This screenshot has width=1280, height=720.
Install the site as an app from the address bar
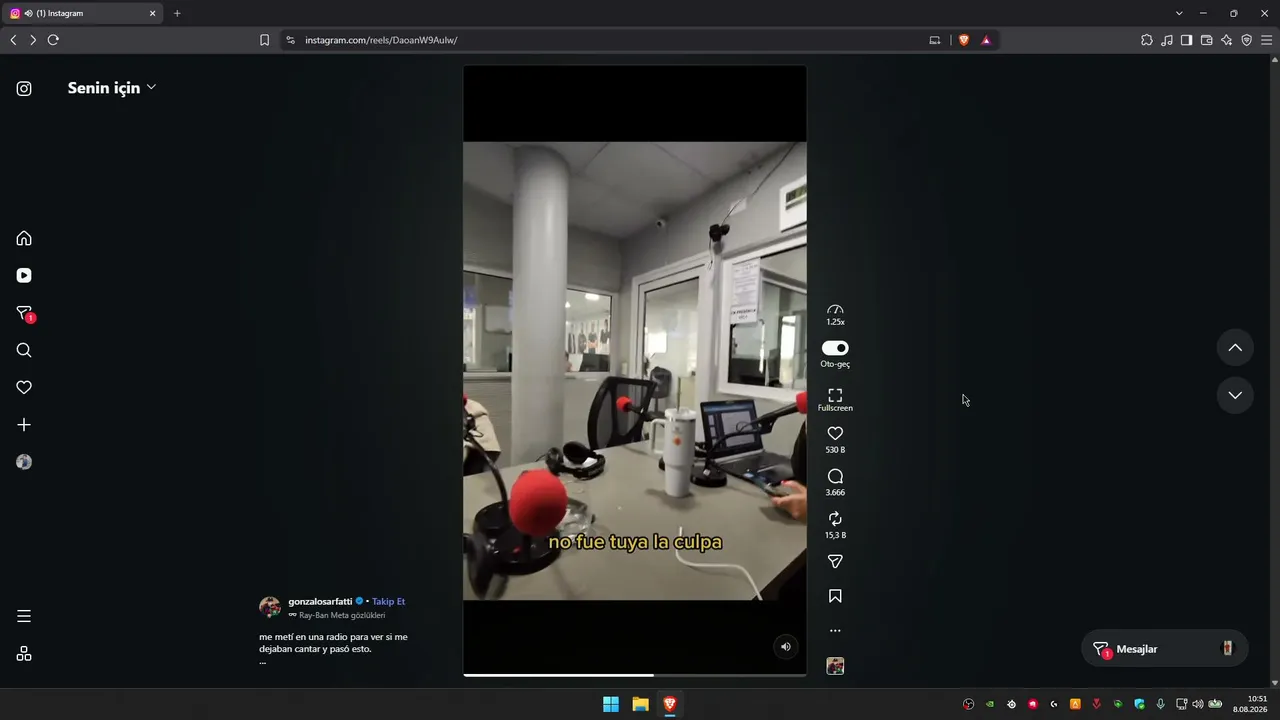click(x=935, y=40)
